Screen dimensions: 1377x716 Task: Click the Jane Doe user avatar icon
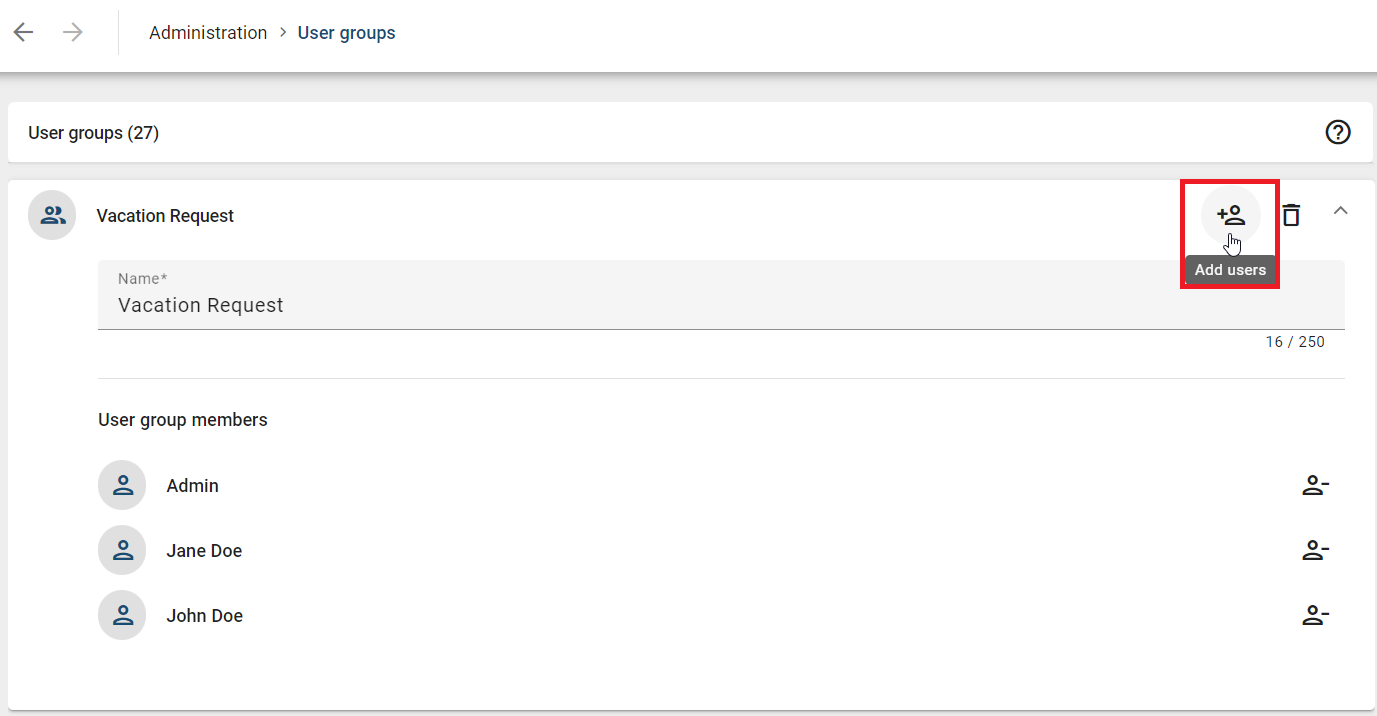click(121, 550)
